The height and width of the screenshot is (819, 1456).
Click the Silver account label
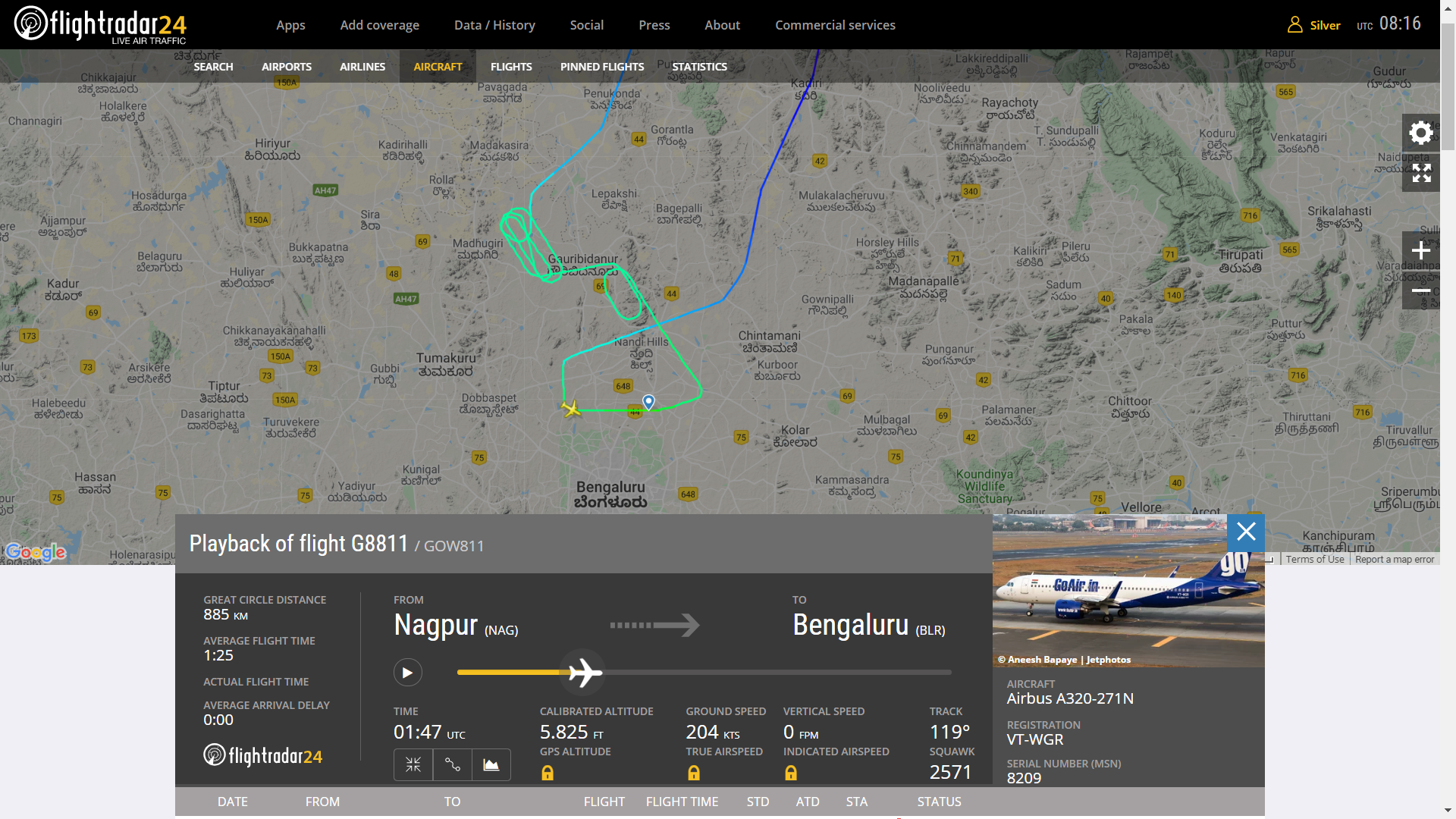click(x=1325, y=26)
